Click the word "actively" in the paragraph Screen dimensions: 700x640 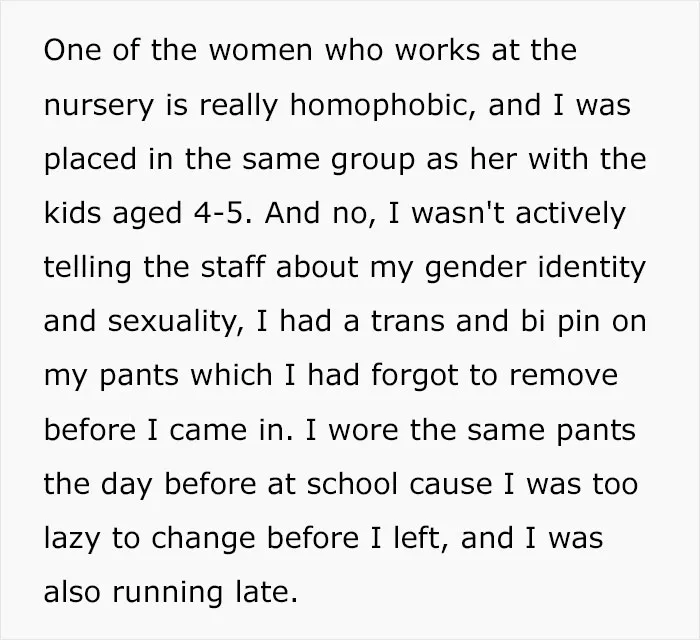coord(570,215)
